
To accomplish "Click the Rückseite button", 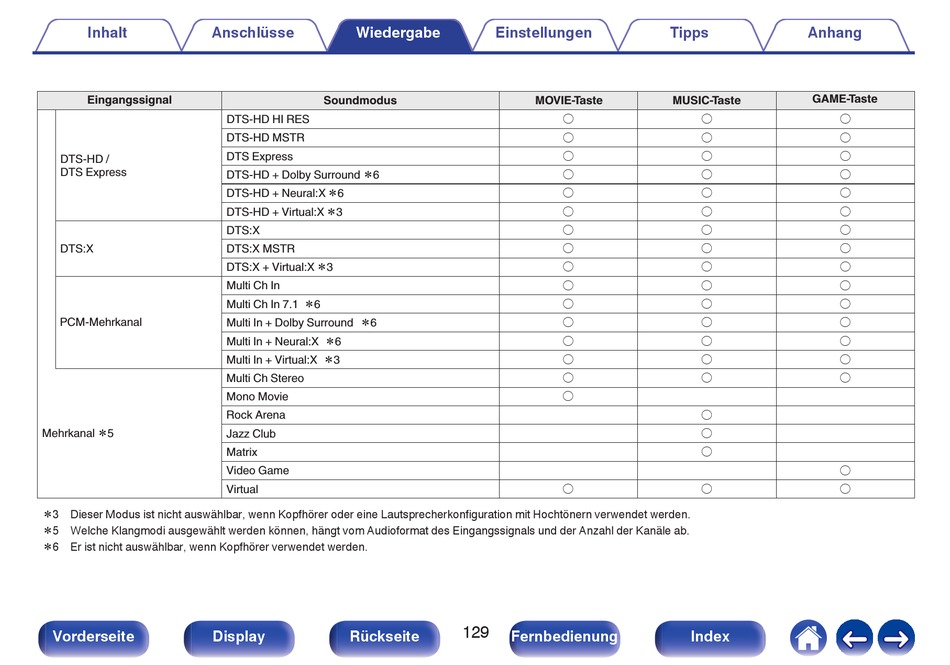I will pos(384,638).
